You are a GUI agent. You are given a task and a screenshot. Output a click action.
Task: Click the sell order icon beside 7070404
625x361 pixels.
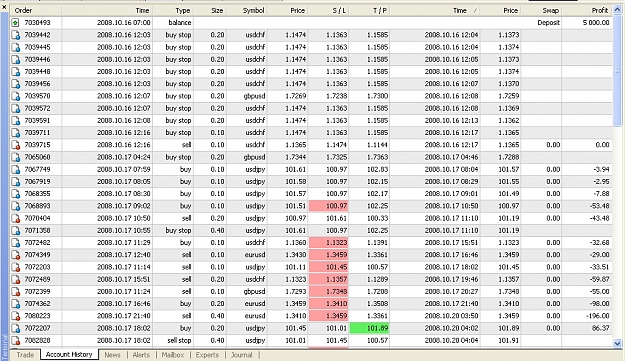click(x=15, y=218)
